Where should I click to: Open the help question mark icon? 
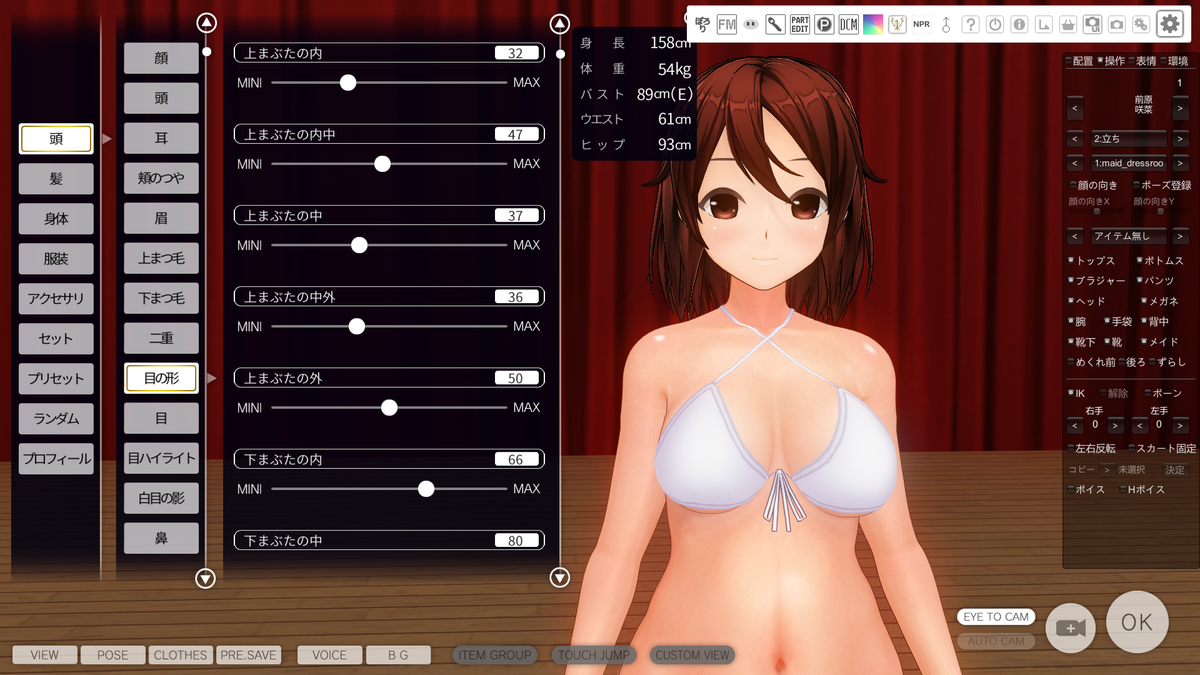coord(970,24)
